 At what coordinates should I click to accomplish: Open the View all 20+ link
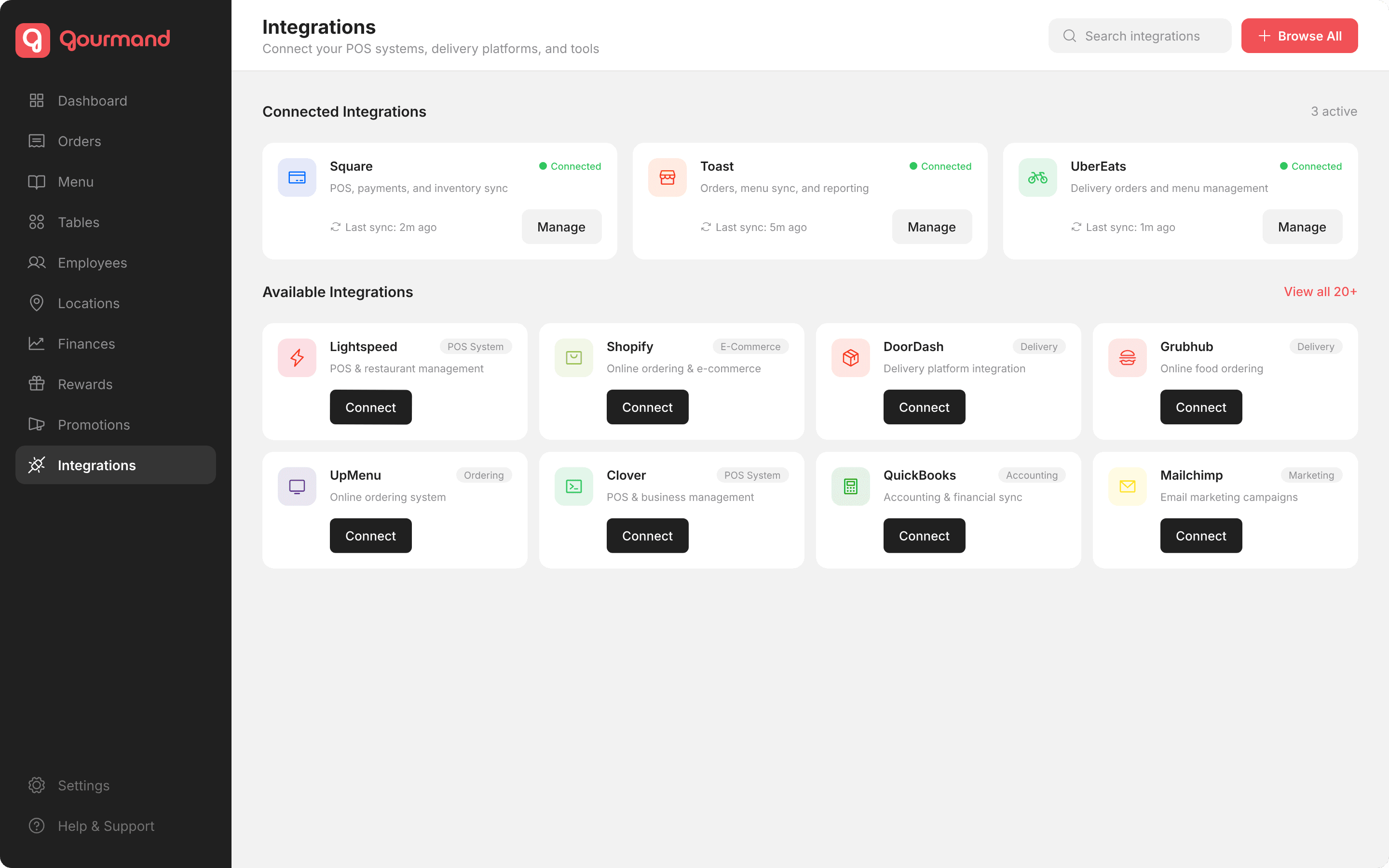pyautogui.click(x=1320, y=292)
